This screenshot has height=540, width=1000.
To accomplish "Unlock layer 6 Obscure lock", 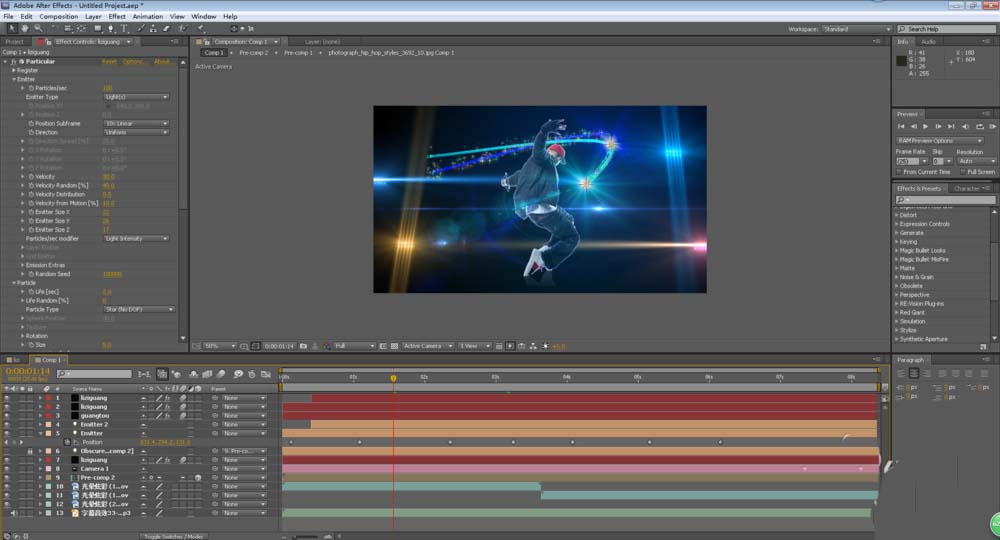I will pos(29,451).
